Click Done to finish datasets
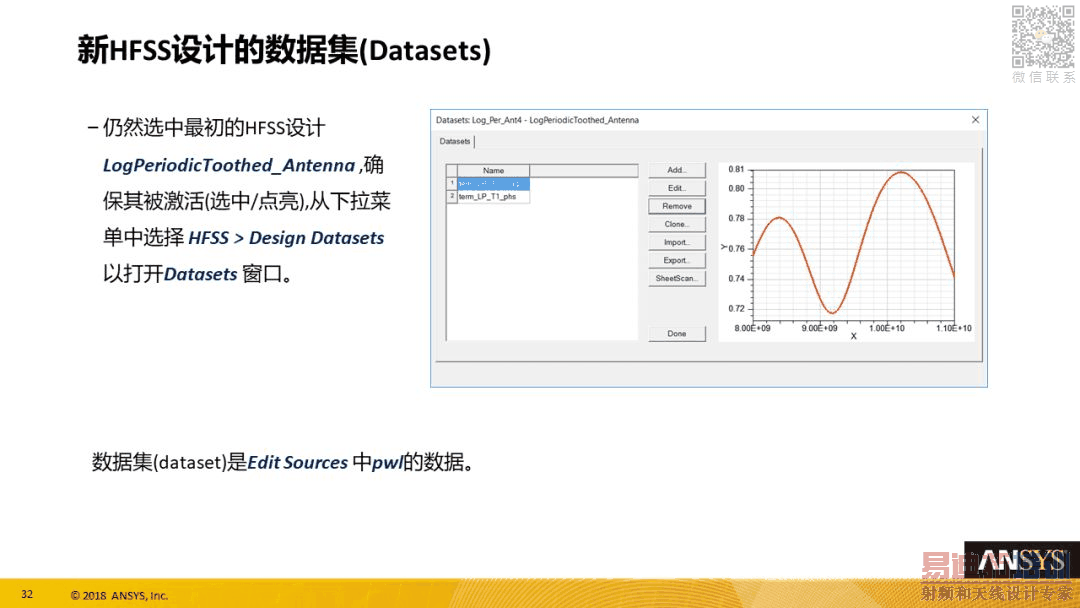Screen dimensions: 1080x608 [x=676, y=333]
